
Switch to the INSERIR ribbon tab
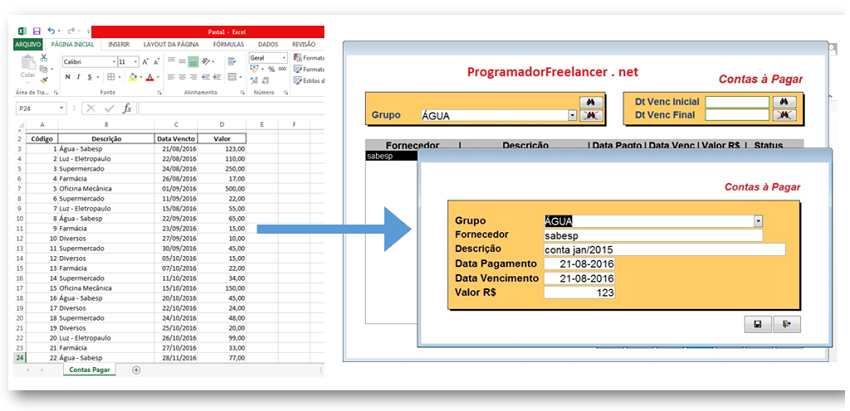coord(119,44)
